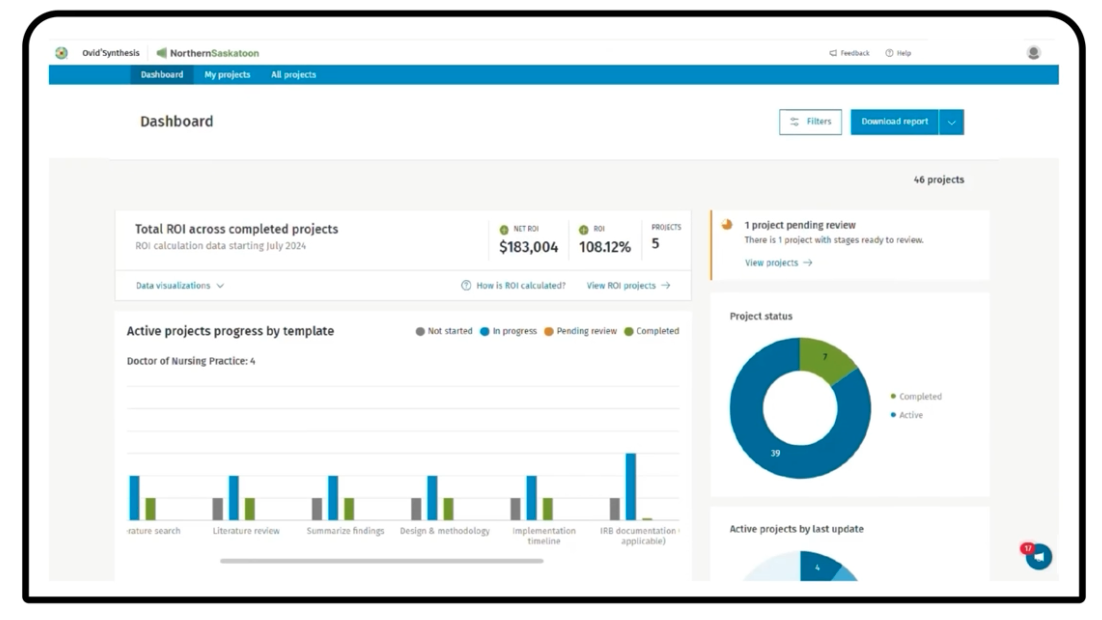The width and height of the screenshot is (1102, 620).
Task: Toggle the Not started legend item
Action: point(444,331)
